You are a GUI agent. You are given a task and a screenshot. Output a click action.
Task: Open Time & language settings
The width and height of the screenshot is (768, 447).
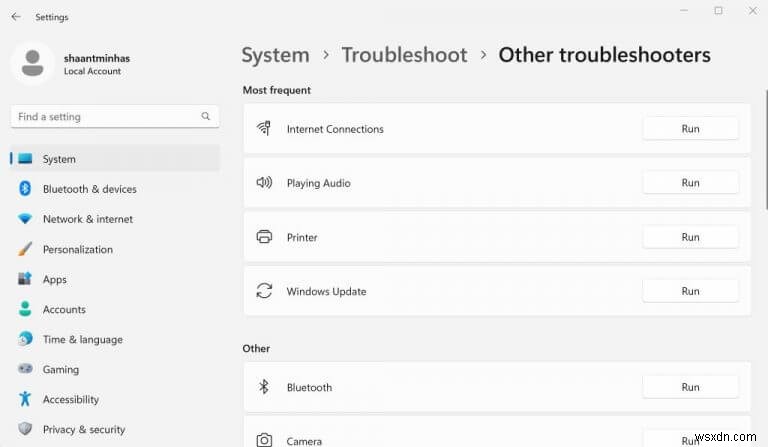click(115, 339)
